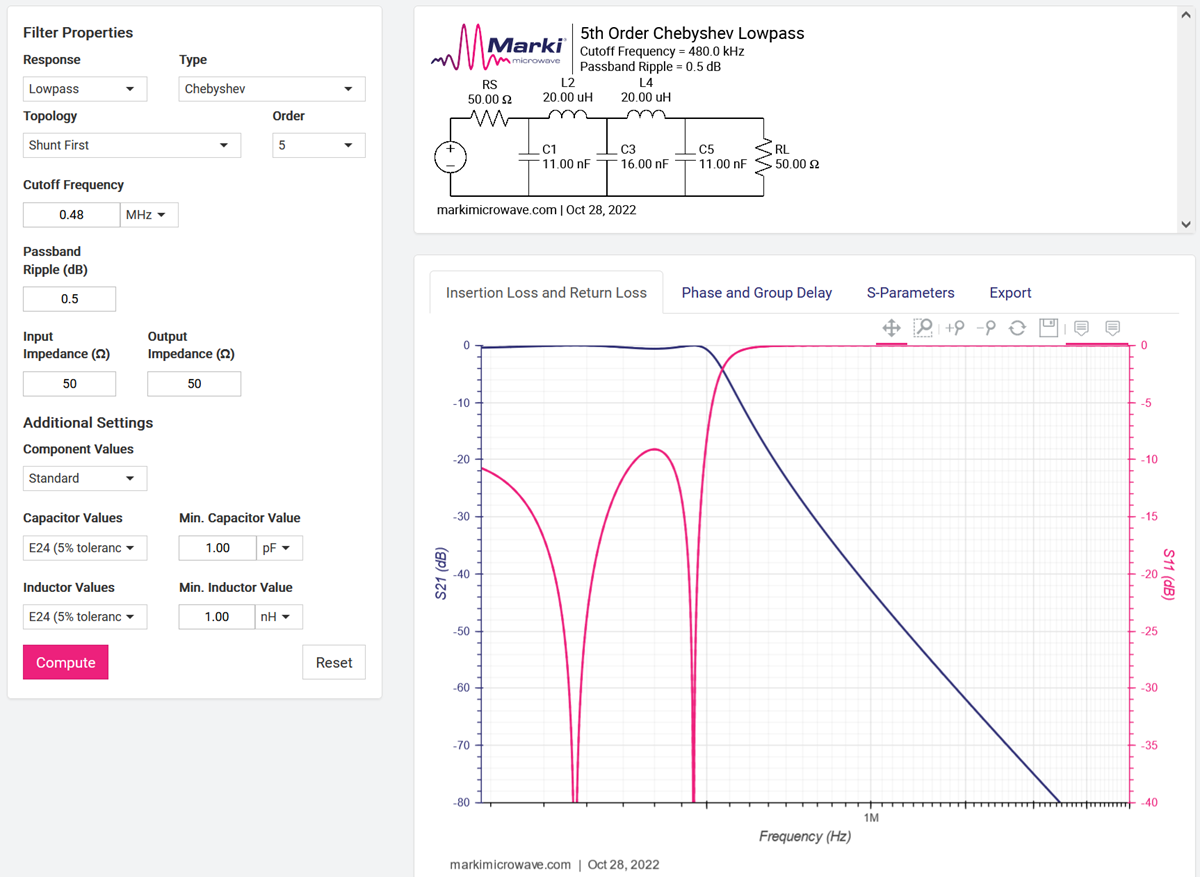Viewport: 1200px width, 877px height.
Task: Click the Passband Ripple input field
Action: coord(69,299)
